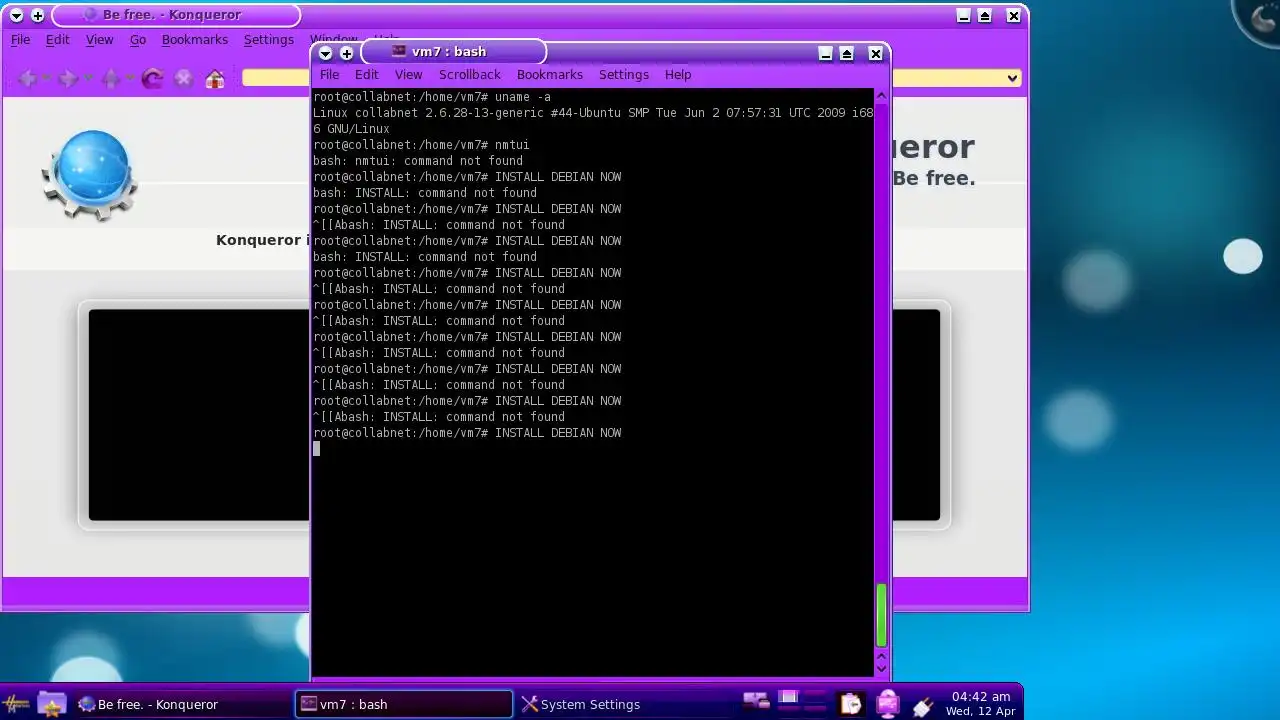Open the terminal View menu
Viewport: 1280px width, 720px height.
pos(408,75)
